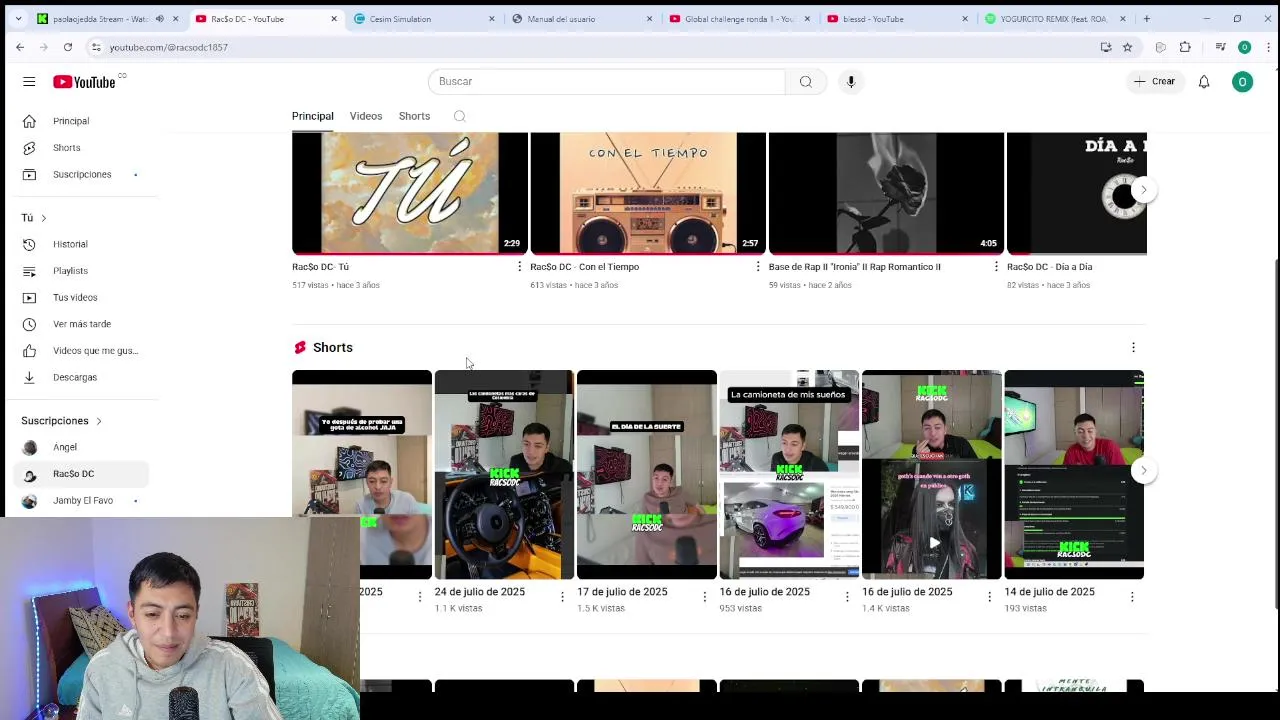This screenshot has height=720, width=1280.
Task: Open the Rac$o DC - Día a Día title
Action: click(1049, 267)
